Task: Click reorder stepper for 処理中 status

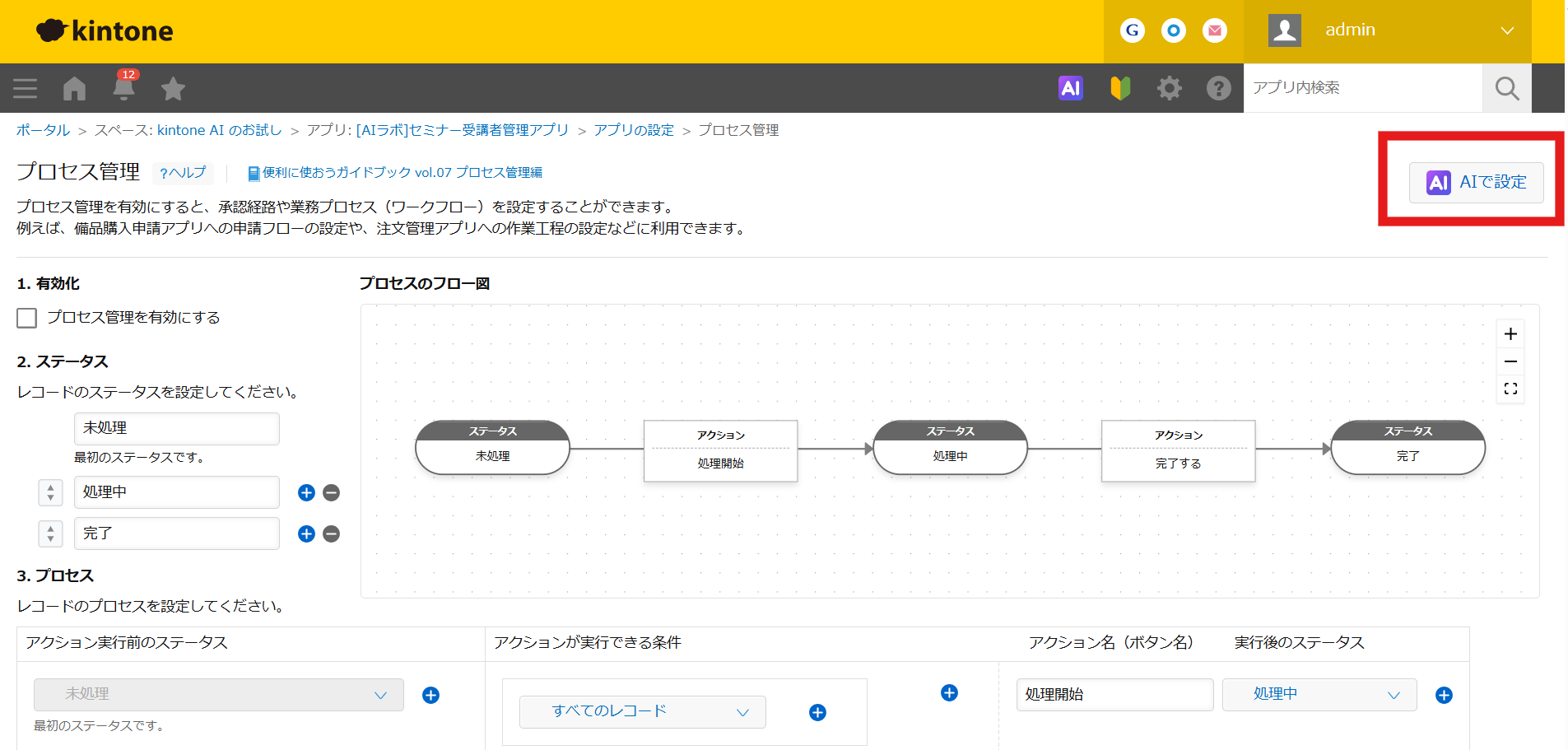Action: (50, 492)
